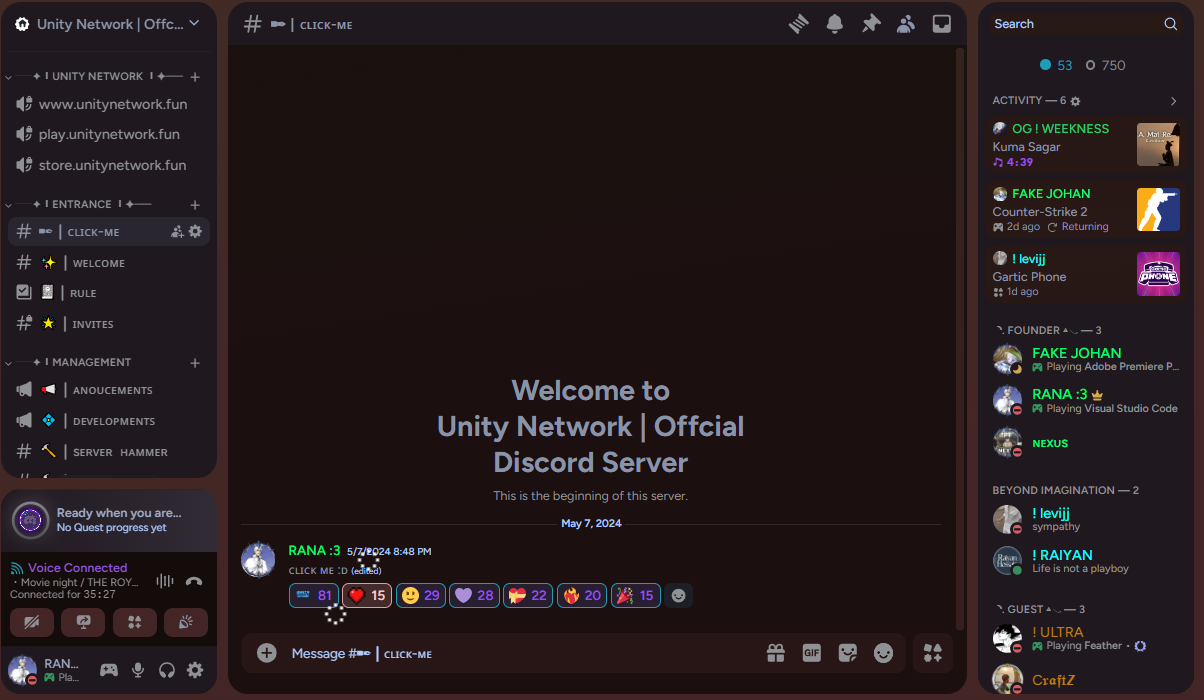Open the Threads icon in channel header
Image resolution: width=1204 pixels, height=700 pixels.
tap(798, 24)
